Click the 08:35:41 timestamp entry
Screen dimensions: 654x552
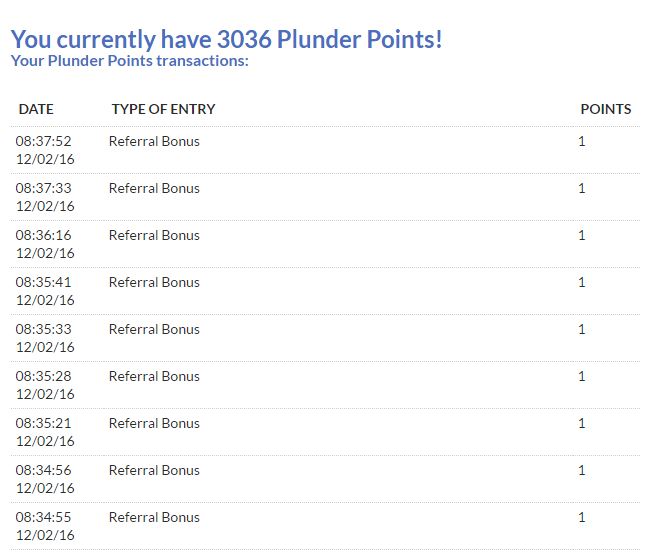pyautogui.click(x=44, y=283)
